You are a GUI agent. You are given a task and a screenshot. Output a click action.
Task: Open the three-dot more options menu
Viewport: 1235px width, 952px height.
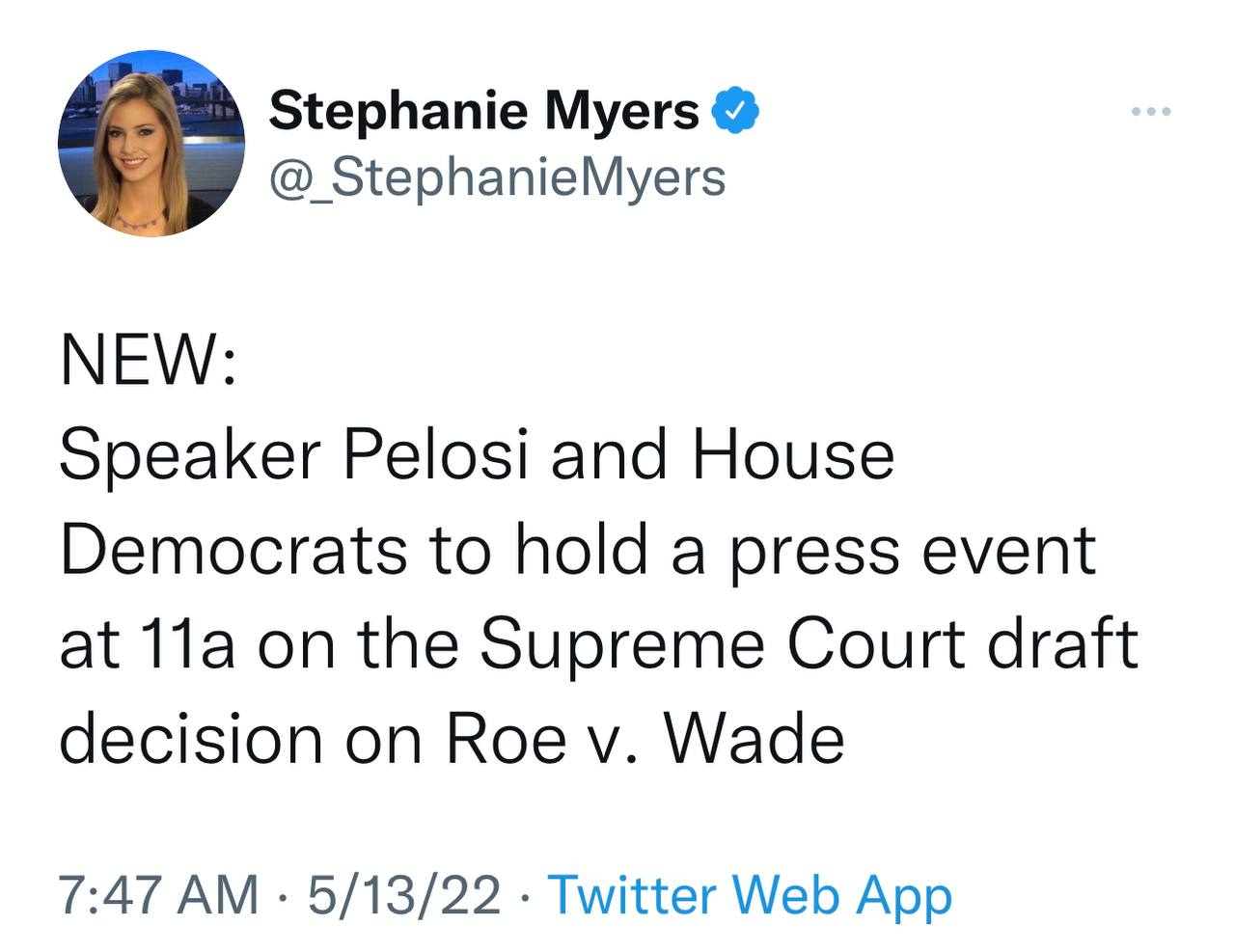[x=1151, y=113]
